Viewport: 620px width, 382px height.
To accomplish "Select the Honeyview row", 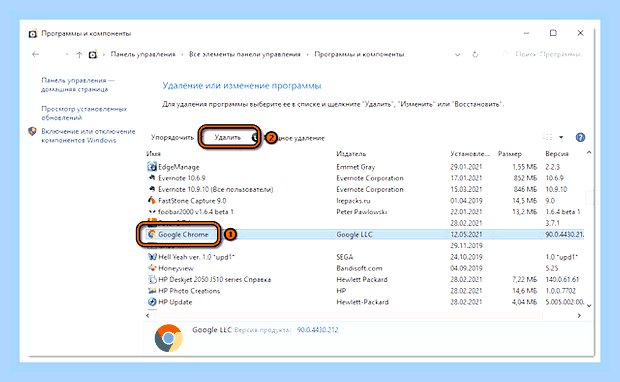I will point(364,268).
